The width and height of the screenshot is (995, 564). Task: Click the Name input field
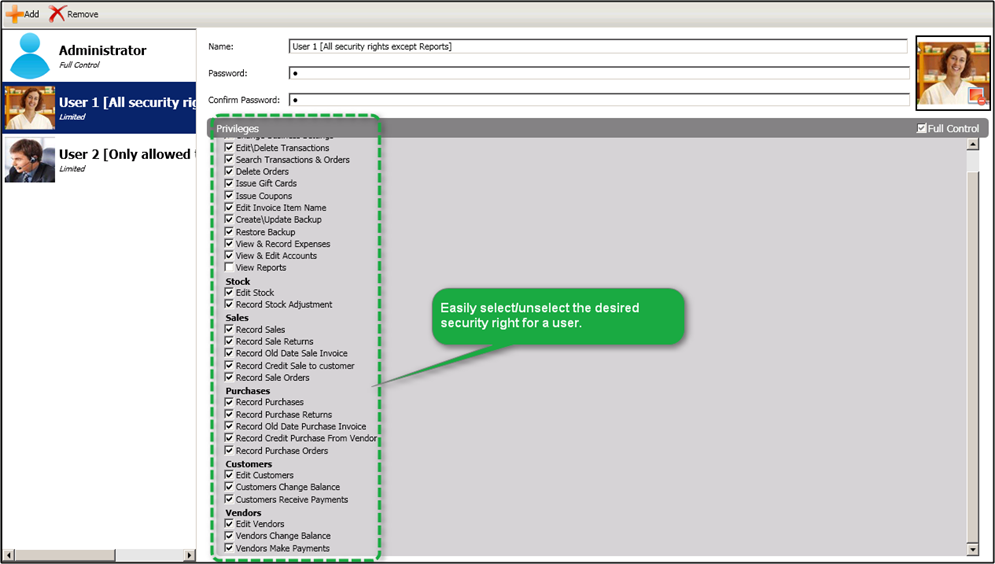pos(597,46)
